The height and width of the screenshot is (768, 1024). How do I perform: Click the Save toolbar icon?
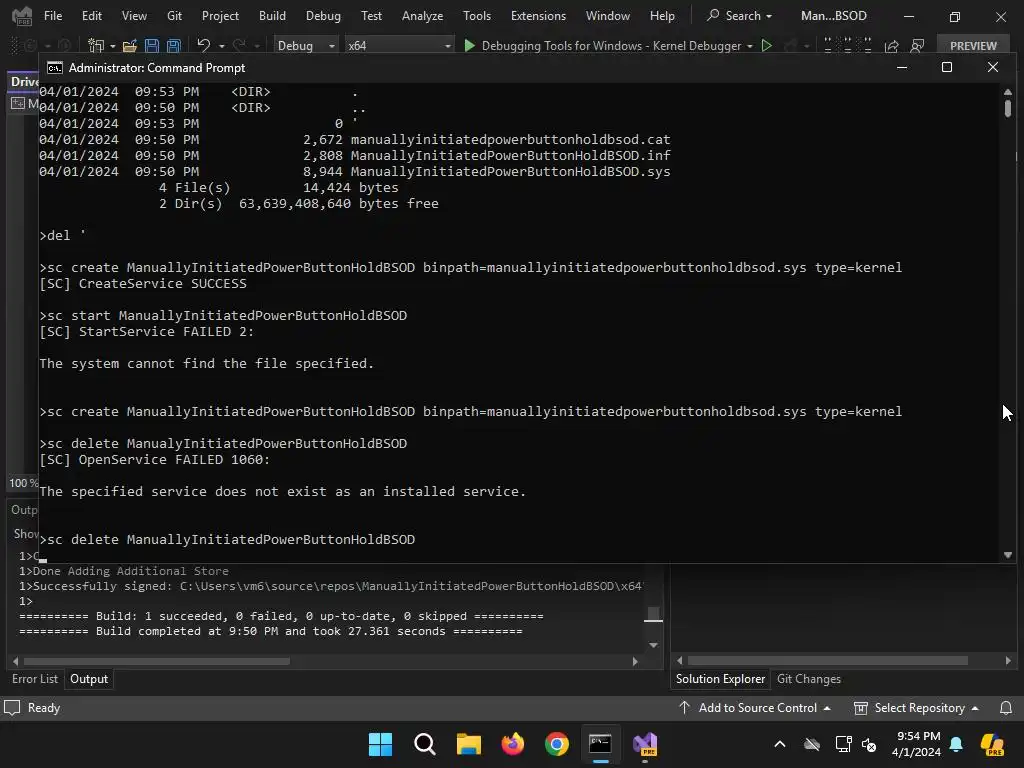(x=152, y=46)
